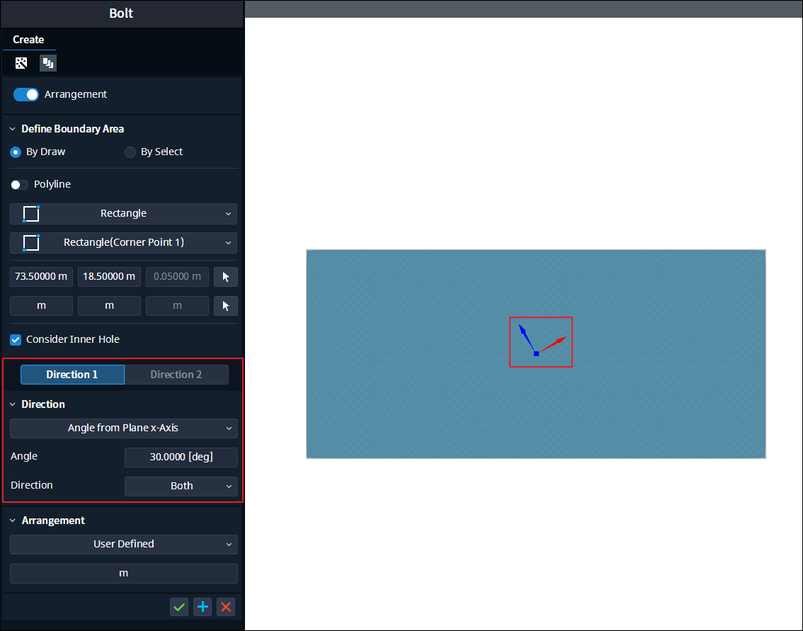This screenshot has height=631, width=803.
Task: Select the first create mode icon under Create
Action: [x=21, y=63]
